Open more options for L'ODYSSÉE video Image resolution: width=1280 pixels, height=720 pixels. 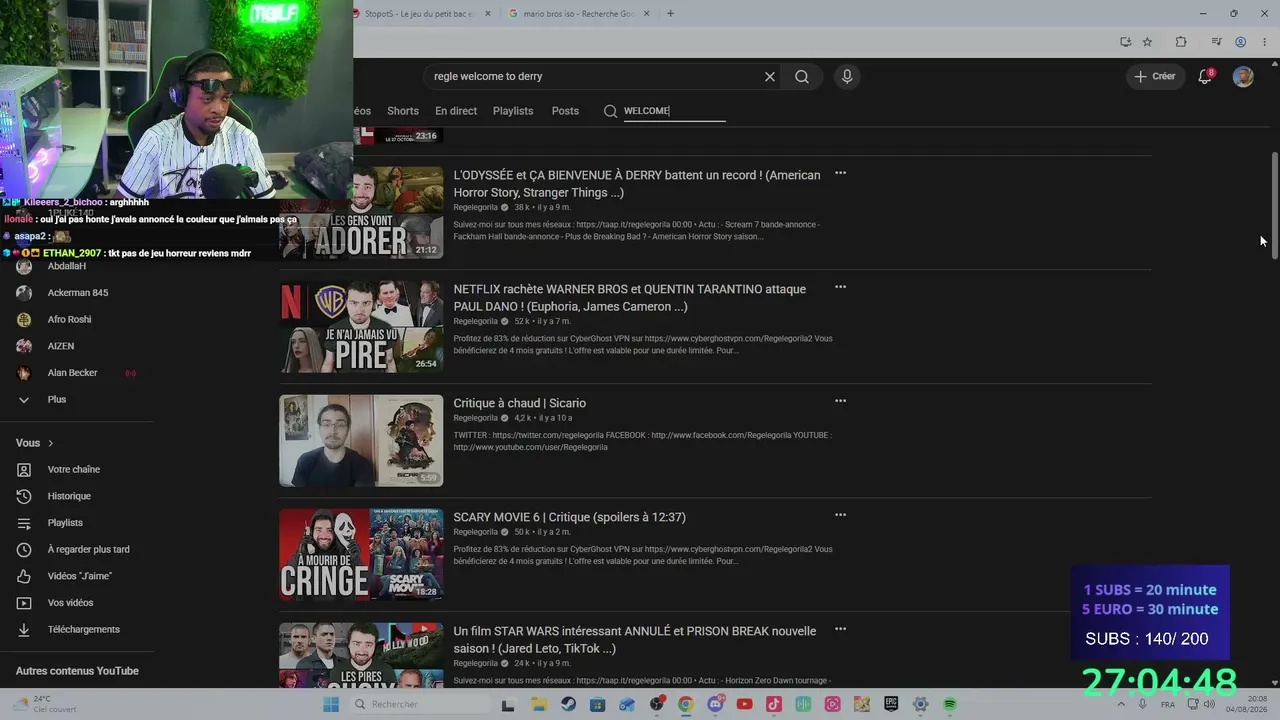pos(840,173)
